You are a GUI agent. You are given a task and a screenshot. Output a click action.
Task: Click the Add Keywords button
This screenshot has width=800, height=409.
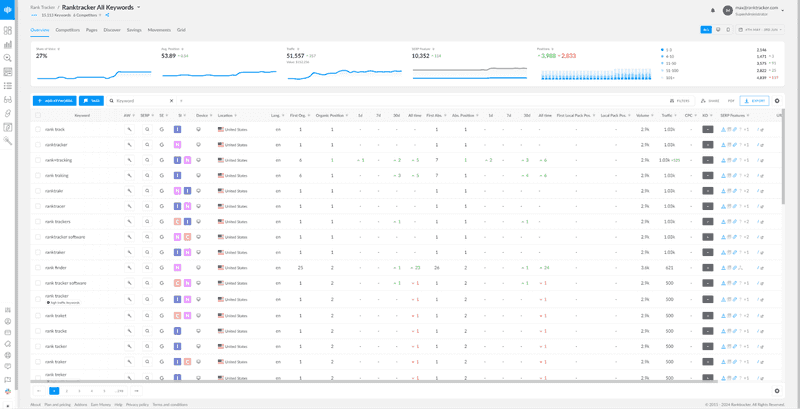[x=54, y=101]
